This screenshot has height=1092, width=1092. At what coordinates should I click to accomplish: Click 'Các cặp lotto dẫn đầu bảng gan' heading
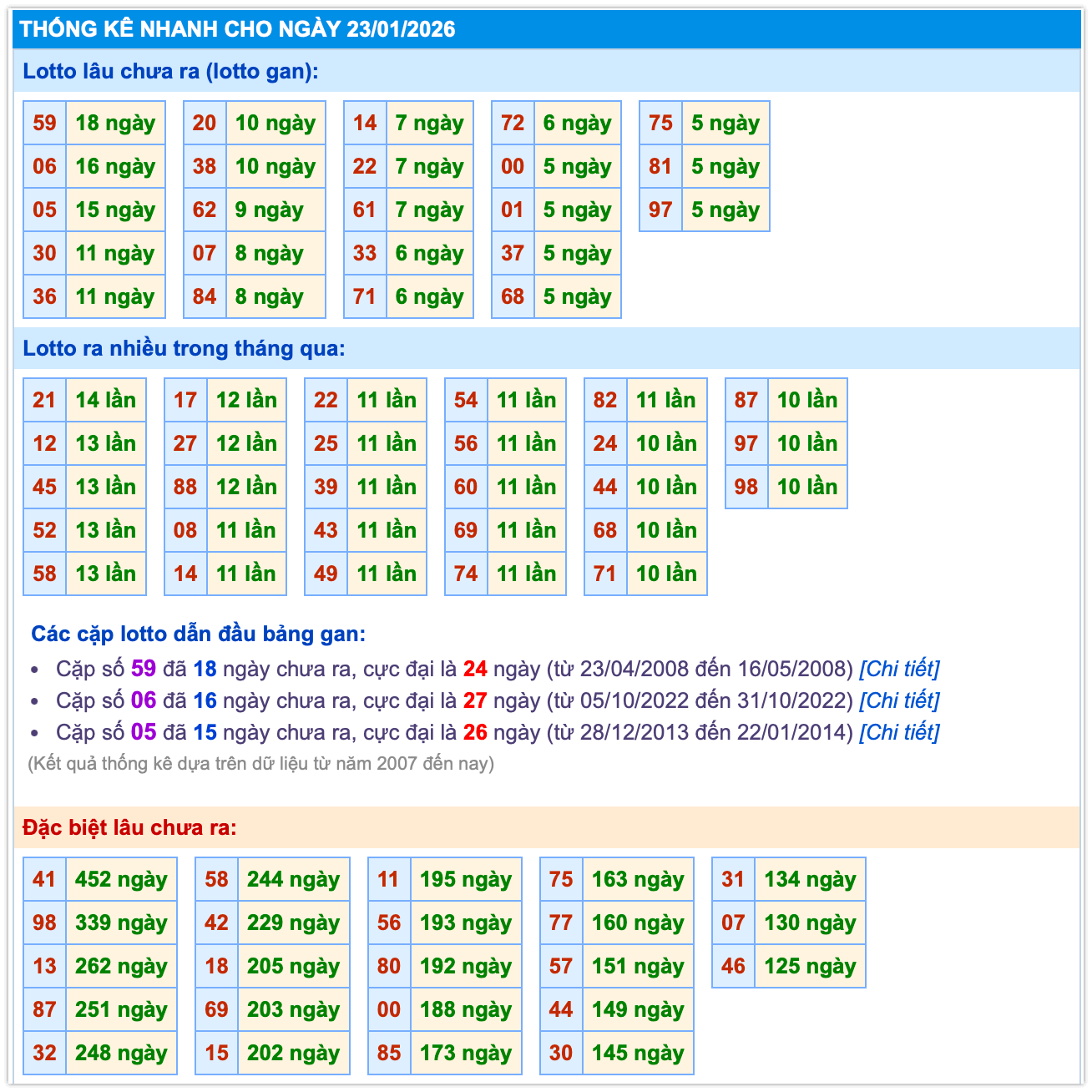198,634
